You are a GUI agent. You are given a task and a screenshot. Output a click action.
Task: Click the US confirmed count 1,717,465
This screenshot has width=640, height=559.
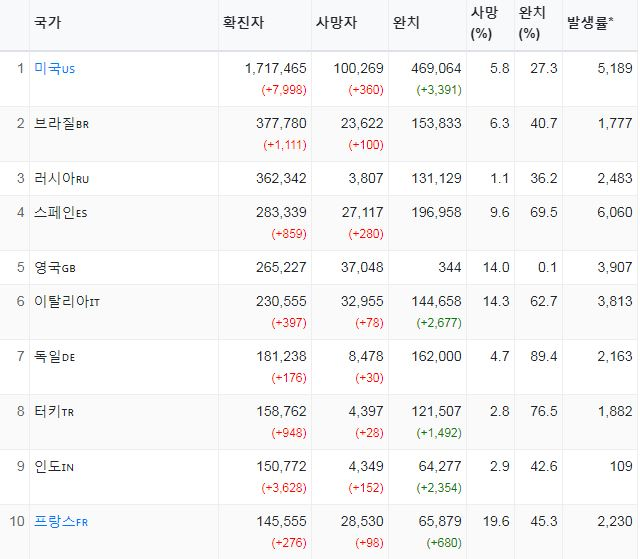click(x=275, y=68)
